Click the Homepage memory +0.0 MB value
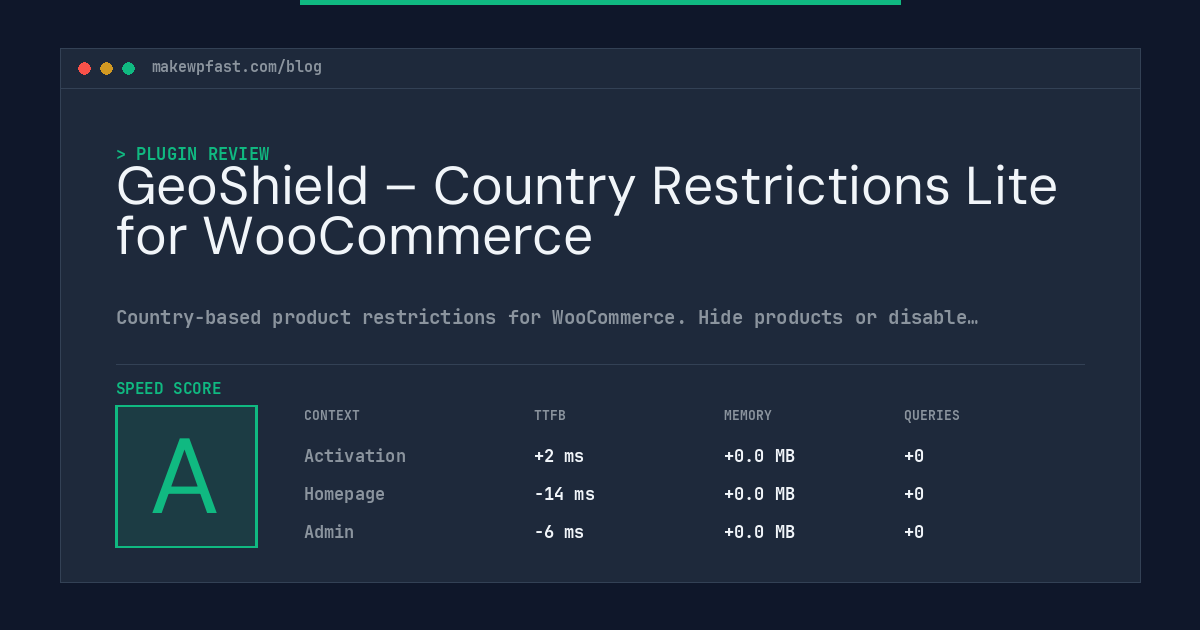Screen dimensions: 1200x630 pos(759,494)
